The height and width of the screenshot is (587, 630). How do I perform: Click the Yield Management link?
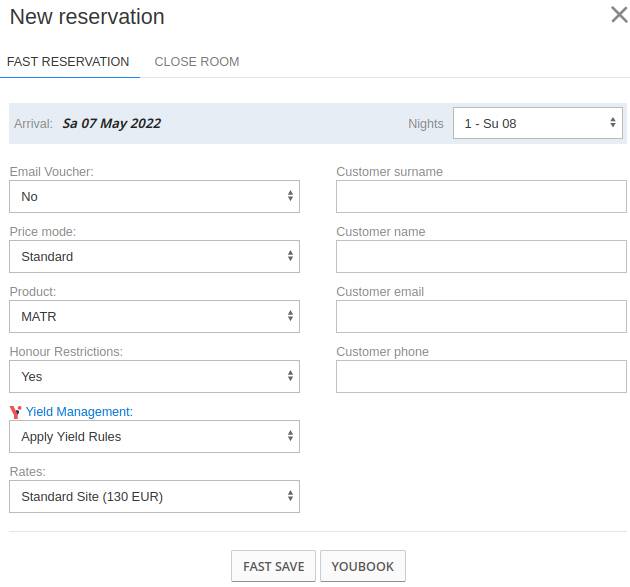point(79,411)
